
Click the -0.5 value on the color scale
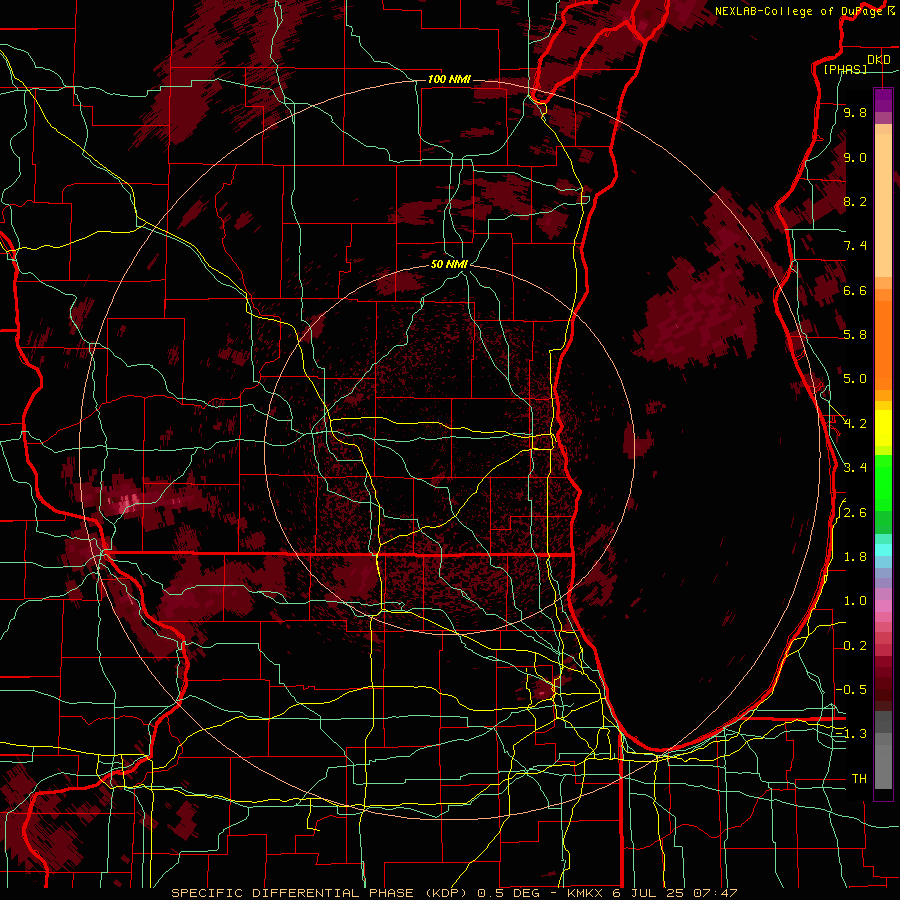[852, 690]
